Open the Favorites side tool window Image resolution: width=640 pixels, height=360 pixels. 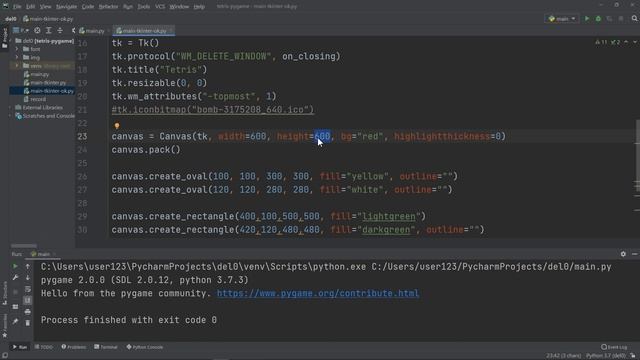pyautogui.click(x=4, y=326)
